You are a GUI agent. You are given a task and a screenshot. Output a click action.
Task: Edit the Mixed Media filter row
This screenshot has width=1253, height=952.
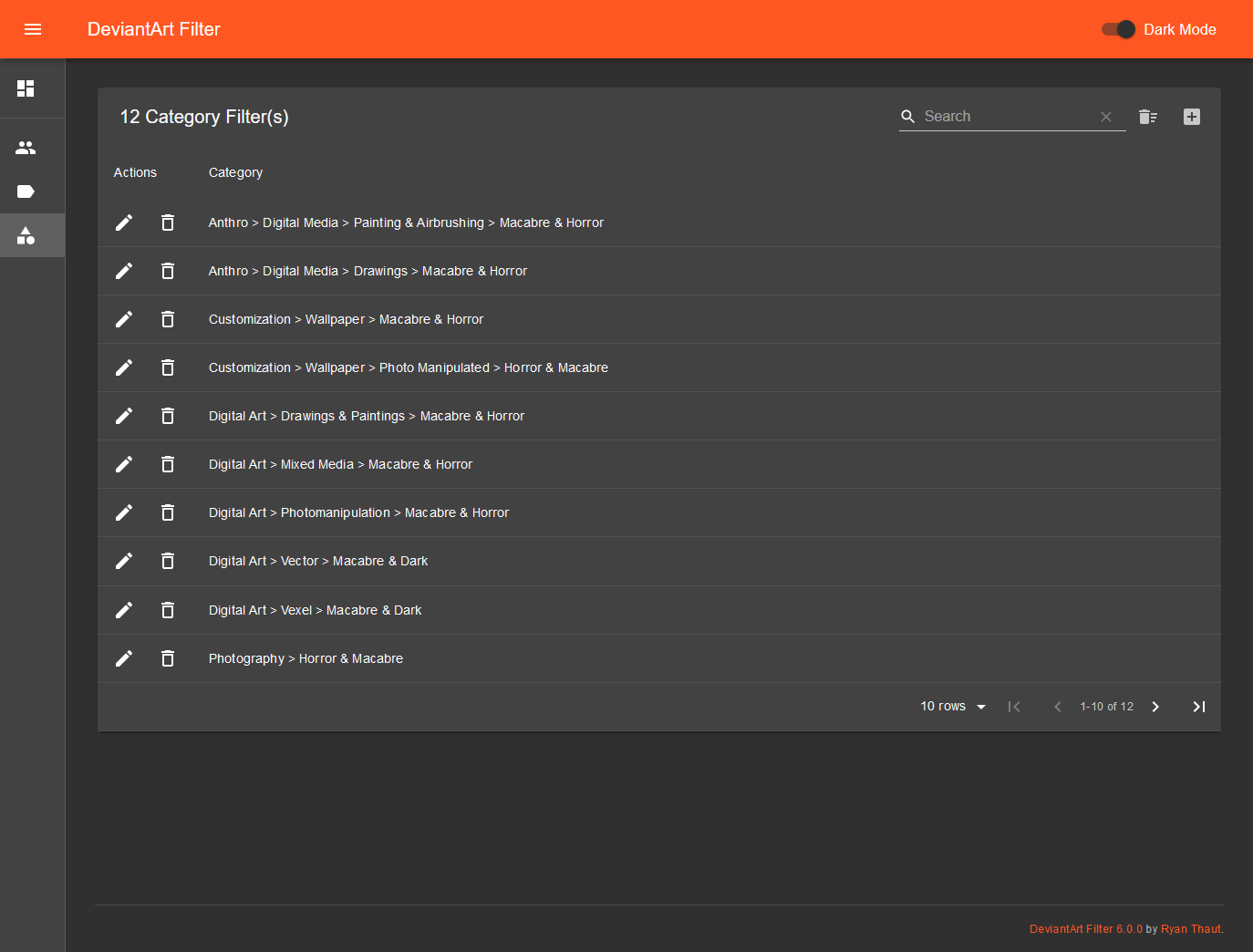tap(124, 464)
